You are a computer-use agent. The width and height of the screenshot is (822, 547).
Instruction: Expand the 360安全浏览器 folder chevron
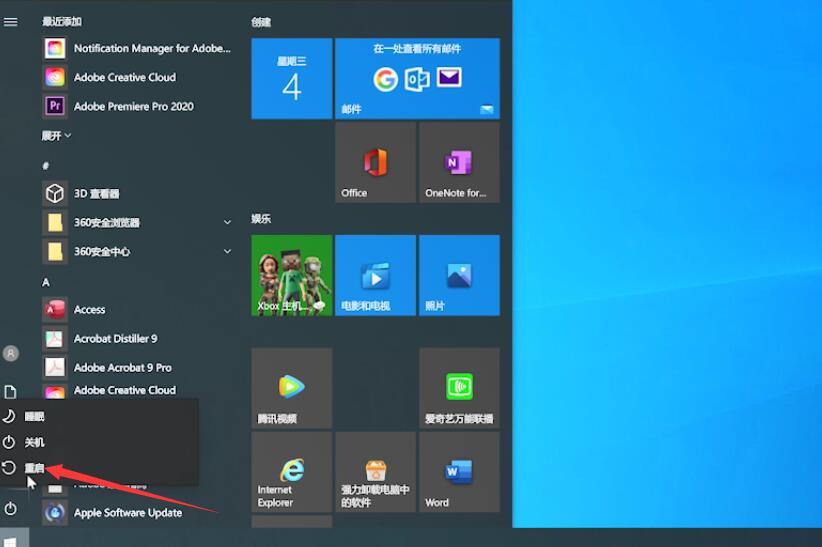(x=228, y=222)
